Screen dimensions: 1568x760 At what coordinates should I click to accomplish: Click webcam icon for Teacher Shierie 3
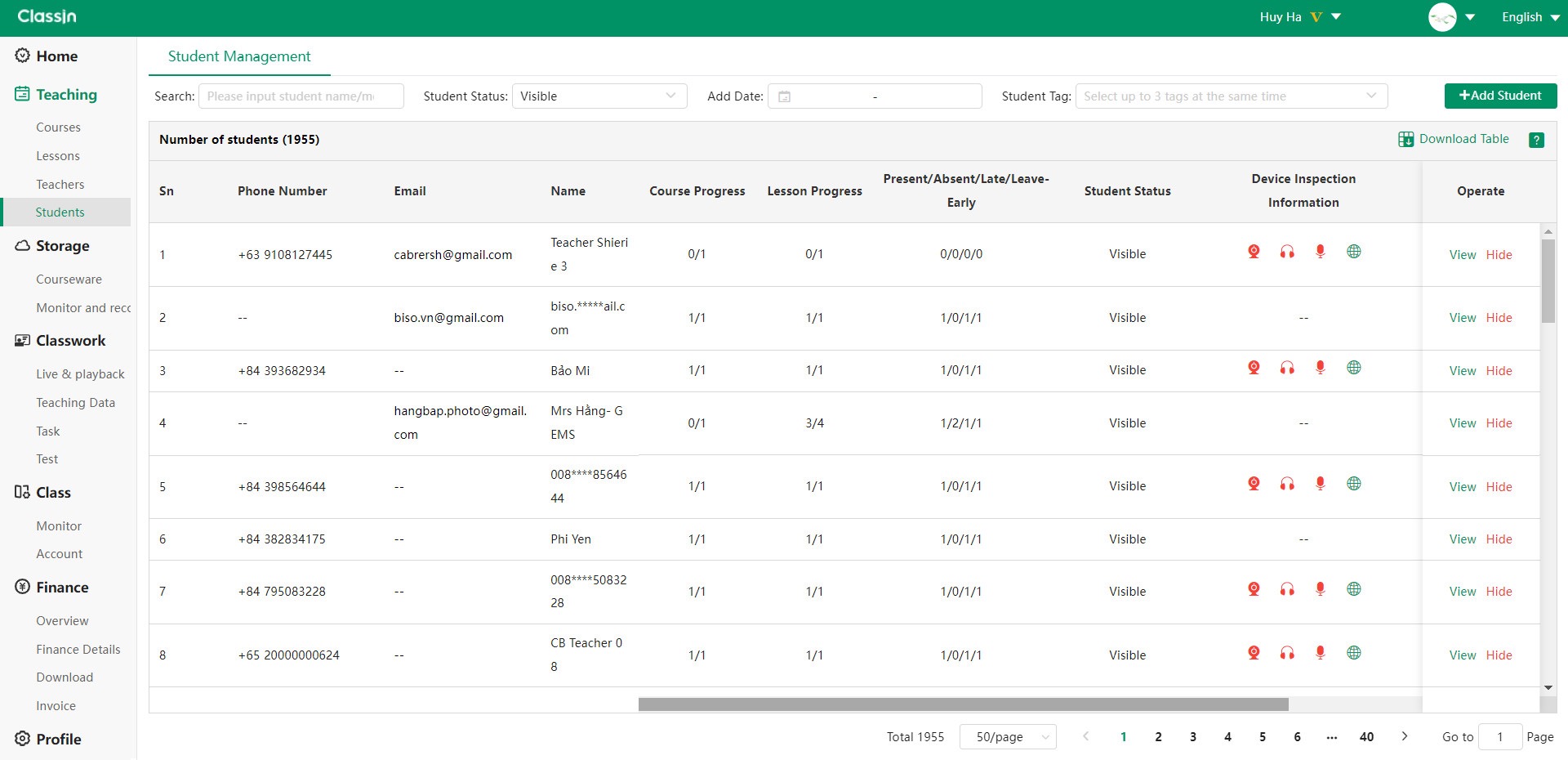coord(1254,252)
